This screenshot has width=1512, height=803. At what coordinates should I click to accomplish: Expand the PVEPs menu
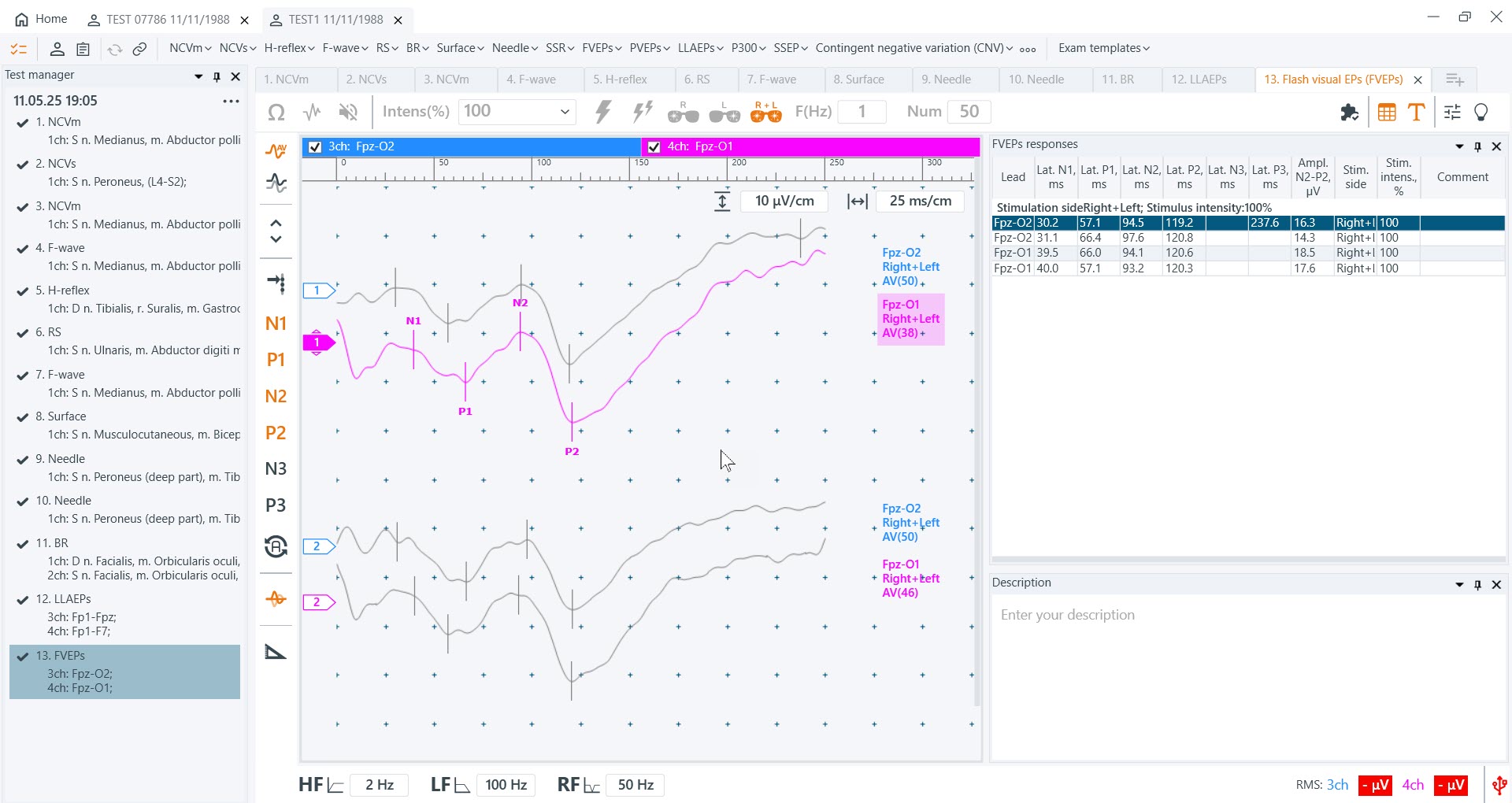click(x=650, y=48)
